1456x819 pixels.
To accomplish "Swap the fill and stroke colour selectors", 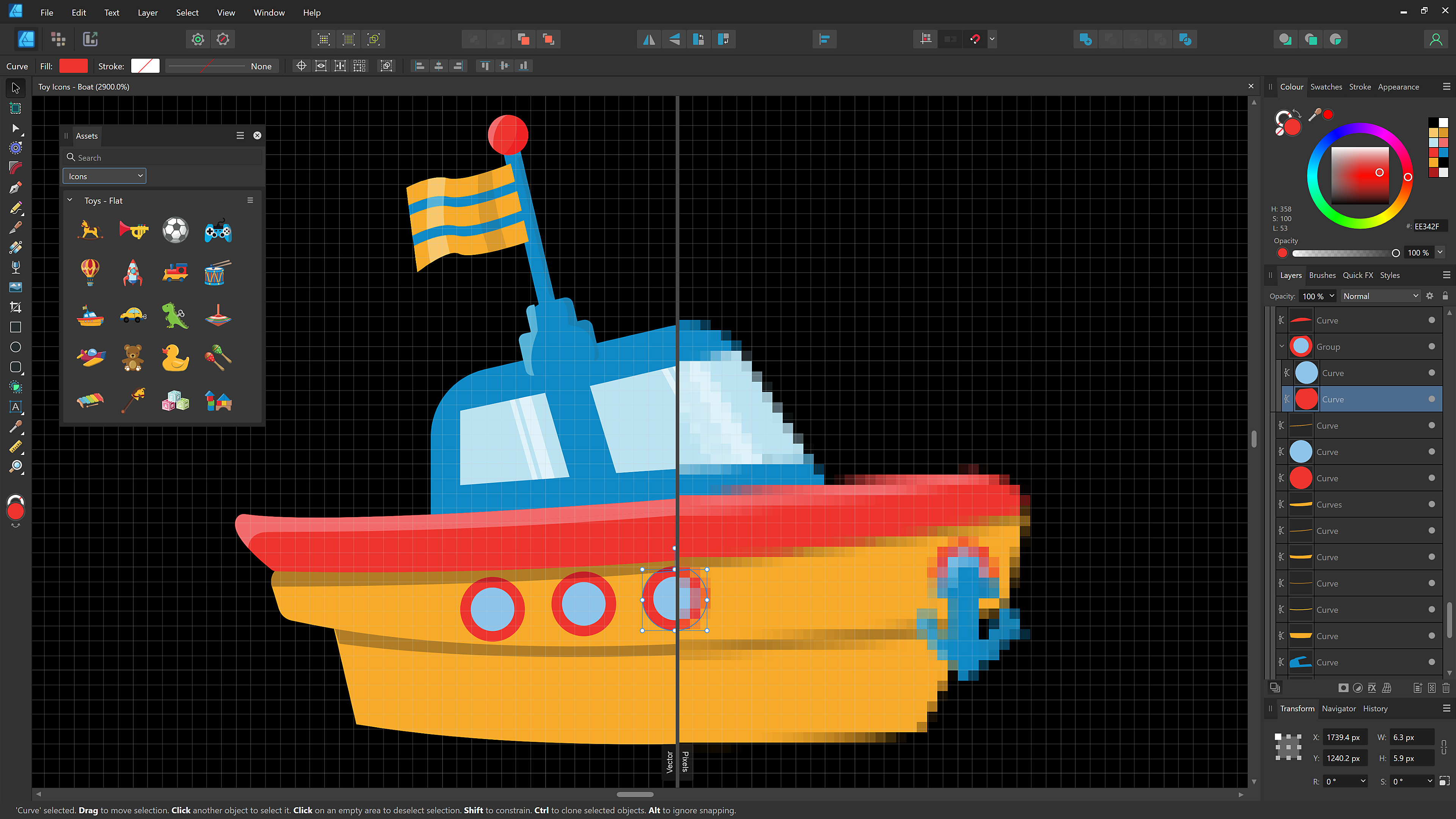I will pos(1297,113).
